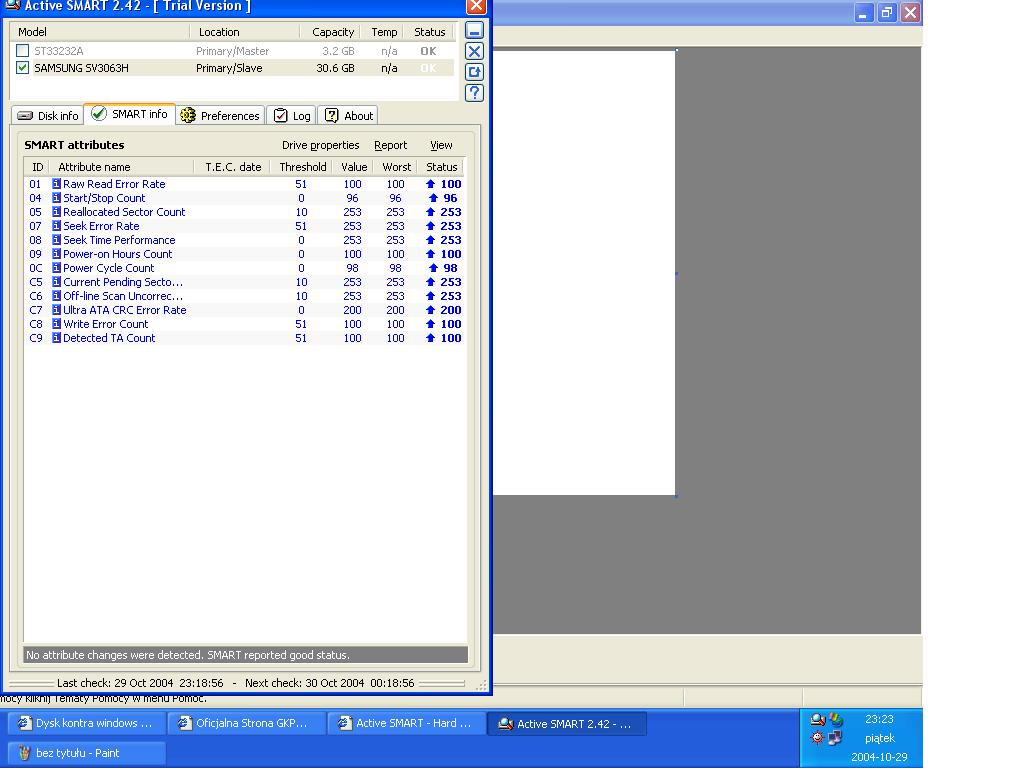Click the question-mark help icon

(x=474, y=92)
